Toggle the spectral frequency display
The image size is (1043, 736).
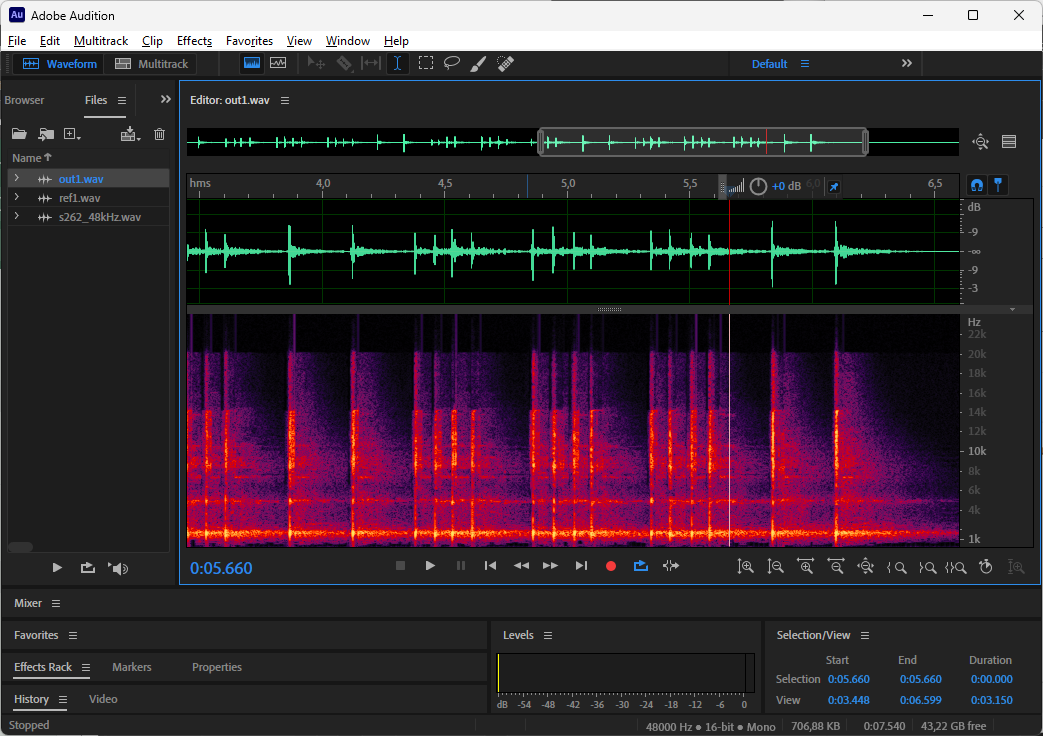coord(252,63)
